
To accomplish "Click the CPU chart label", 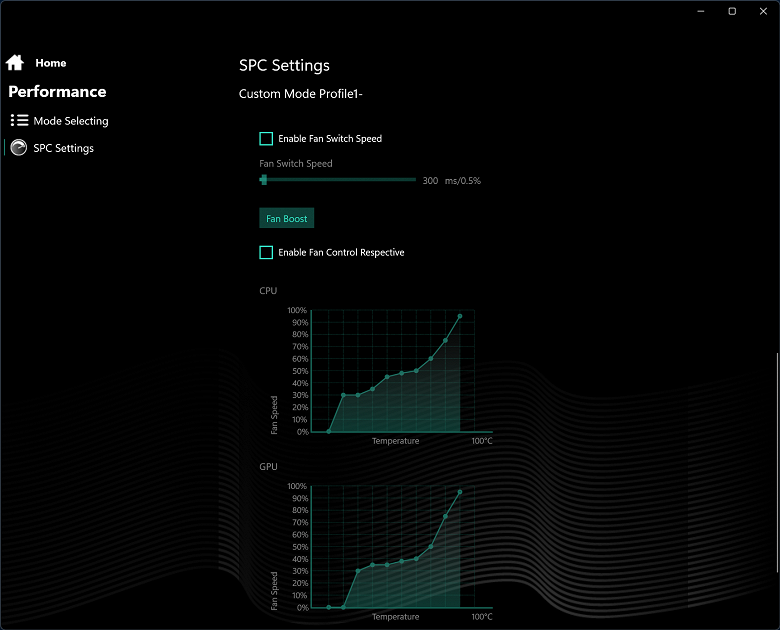I will (268, 291).
